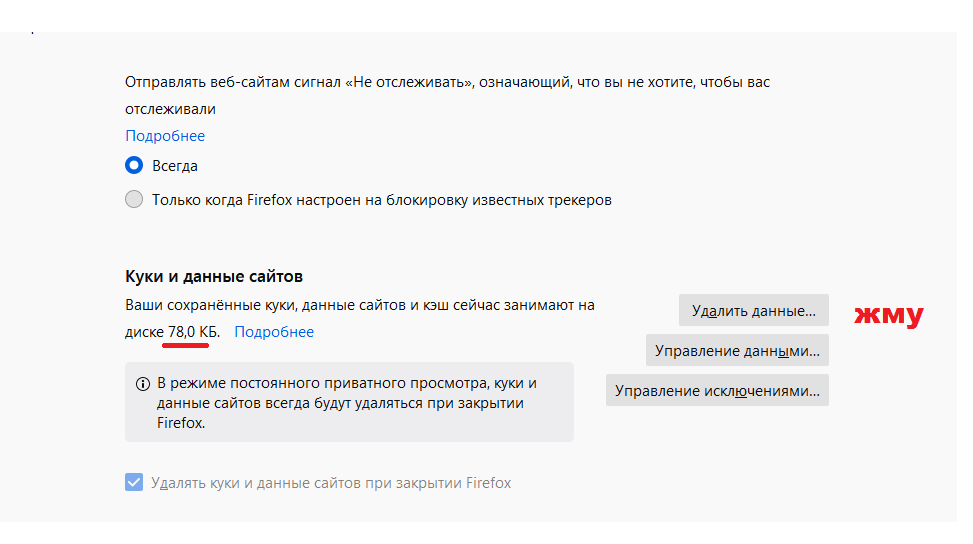This screenshot has height=544, width=973.
Task: Click the "Управление данными…" button
Action: pos(737,350)
